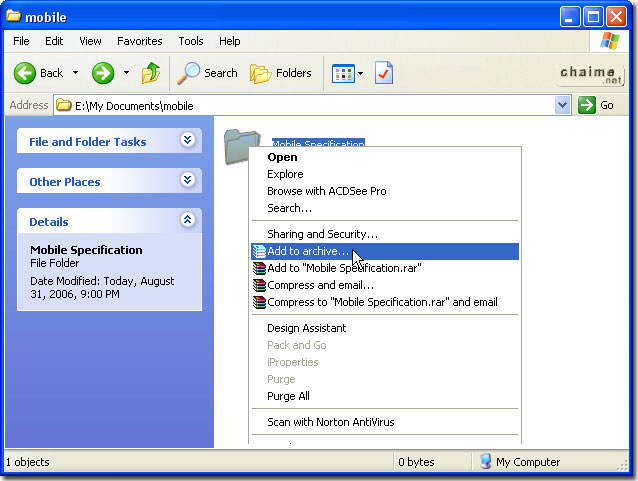Click the Back arrow icon
Viewport: 638px width, 481px height.
point(25,73)
